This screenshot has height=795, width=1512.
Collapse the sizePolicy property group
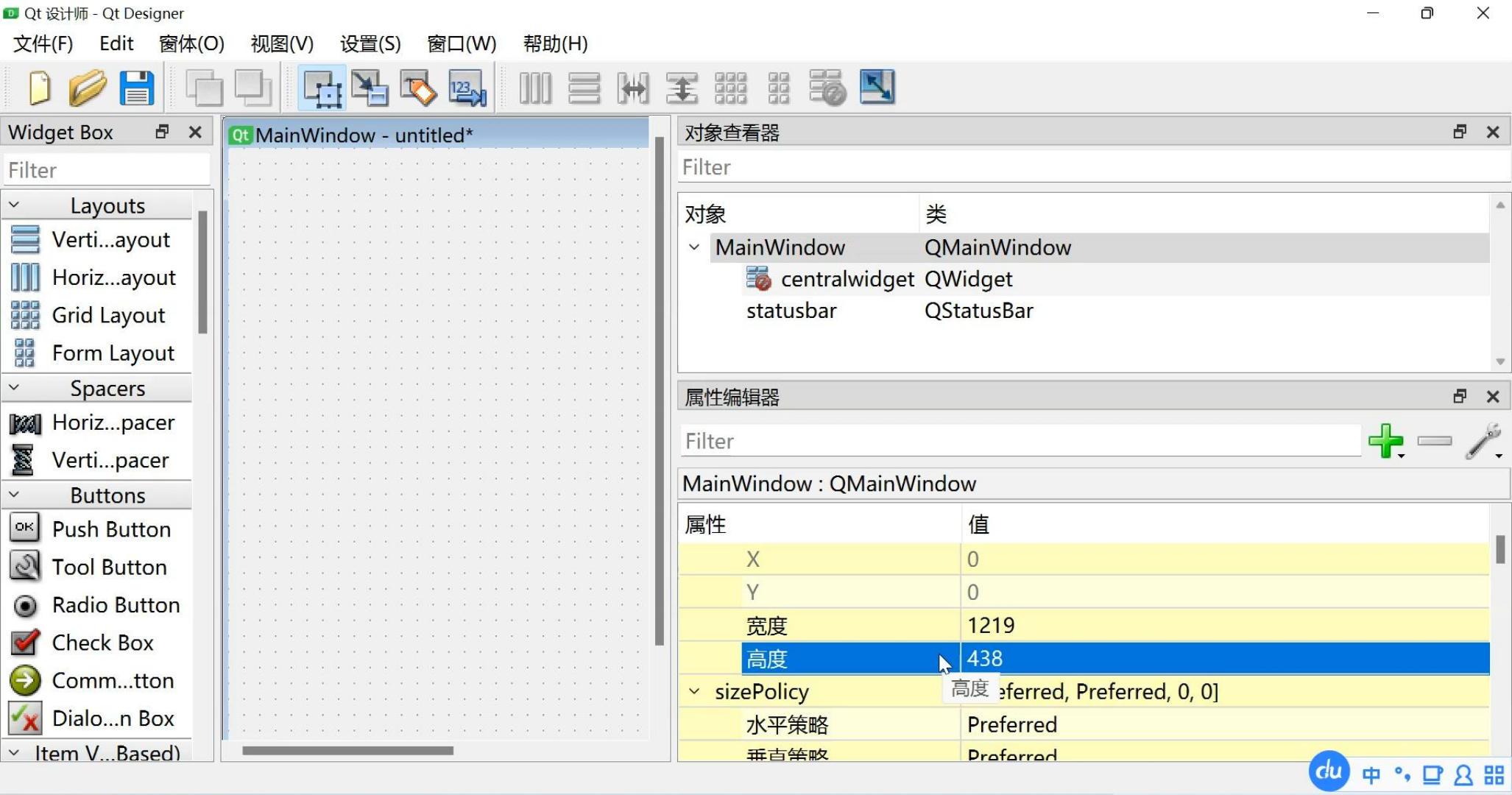point(694,691)
